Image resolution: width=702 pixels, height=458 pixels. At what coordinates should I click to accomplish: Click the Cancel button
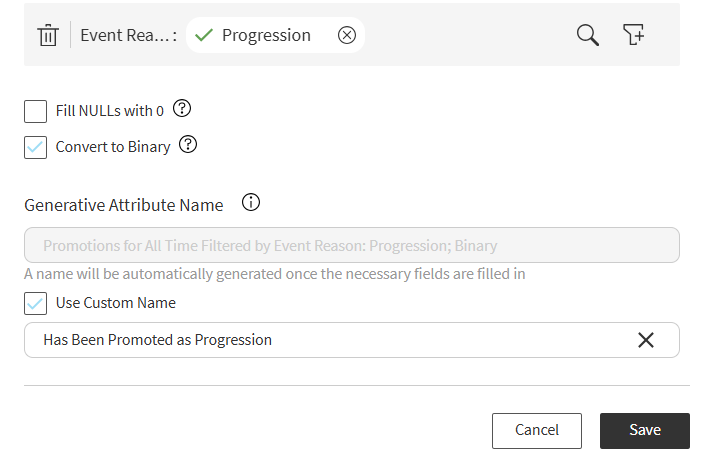coord(537,431)
